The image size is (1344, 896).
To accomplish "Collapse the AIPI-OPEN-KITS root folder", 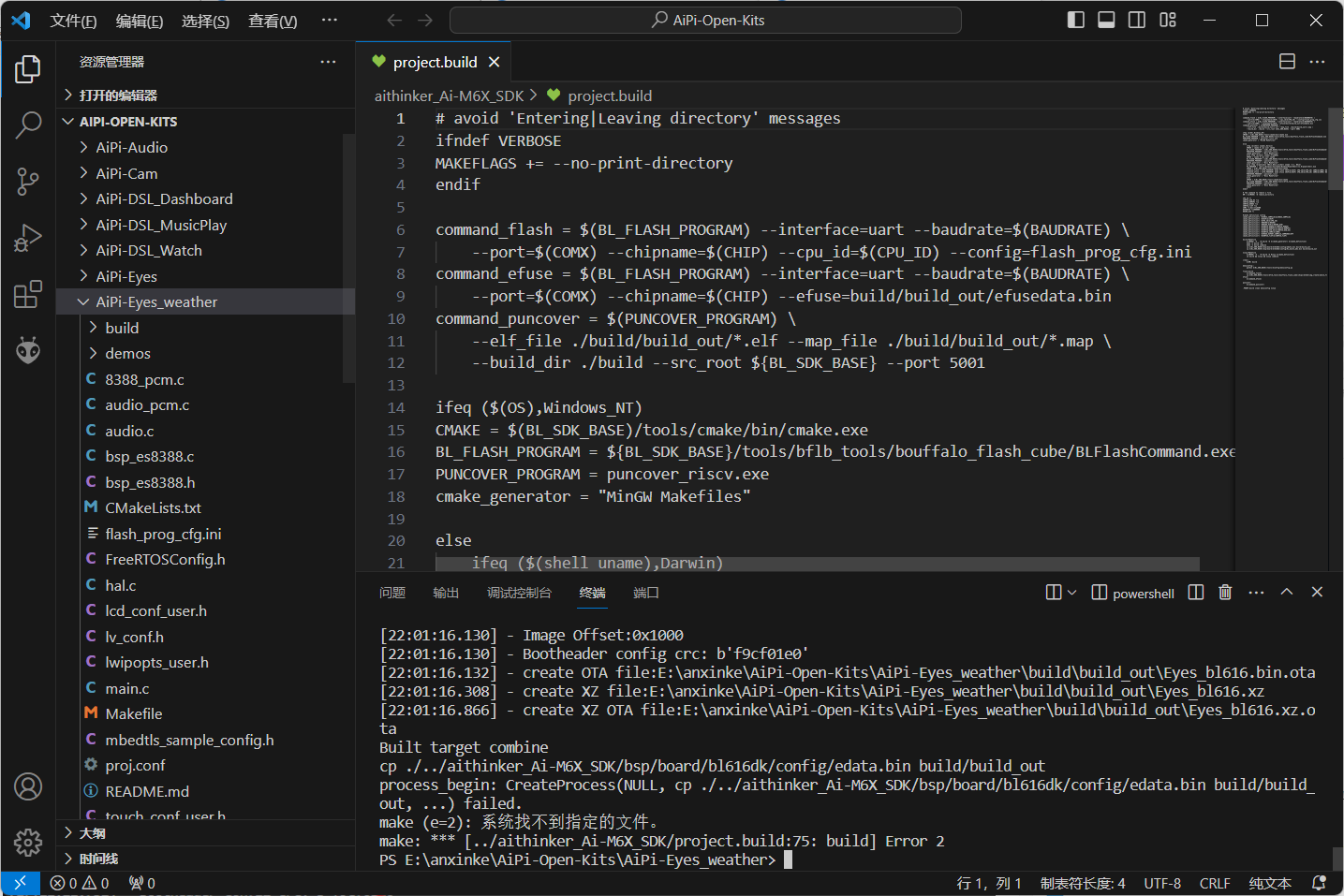I will 205,122.
